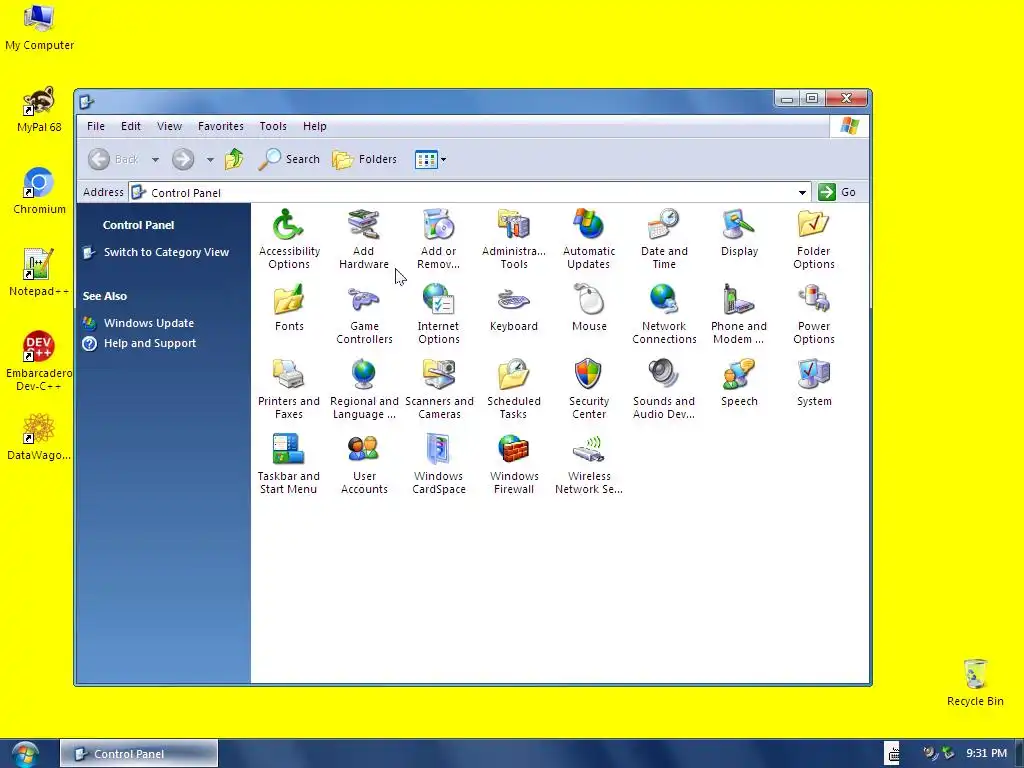Open Sounds and Audio Devices
Viewport: 1024px width, 768px height.
[x=664, y=389]
